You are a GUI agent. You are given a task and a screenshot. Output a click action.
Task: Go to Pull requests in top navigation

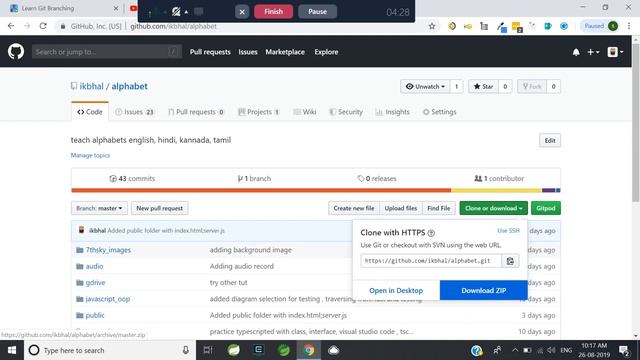pos(210,52)
